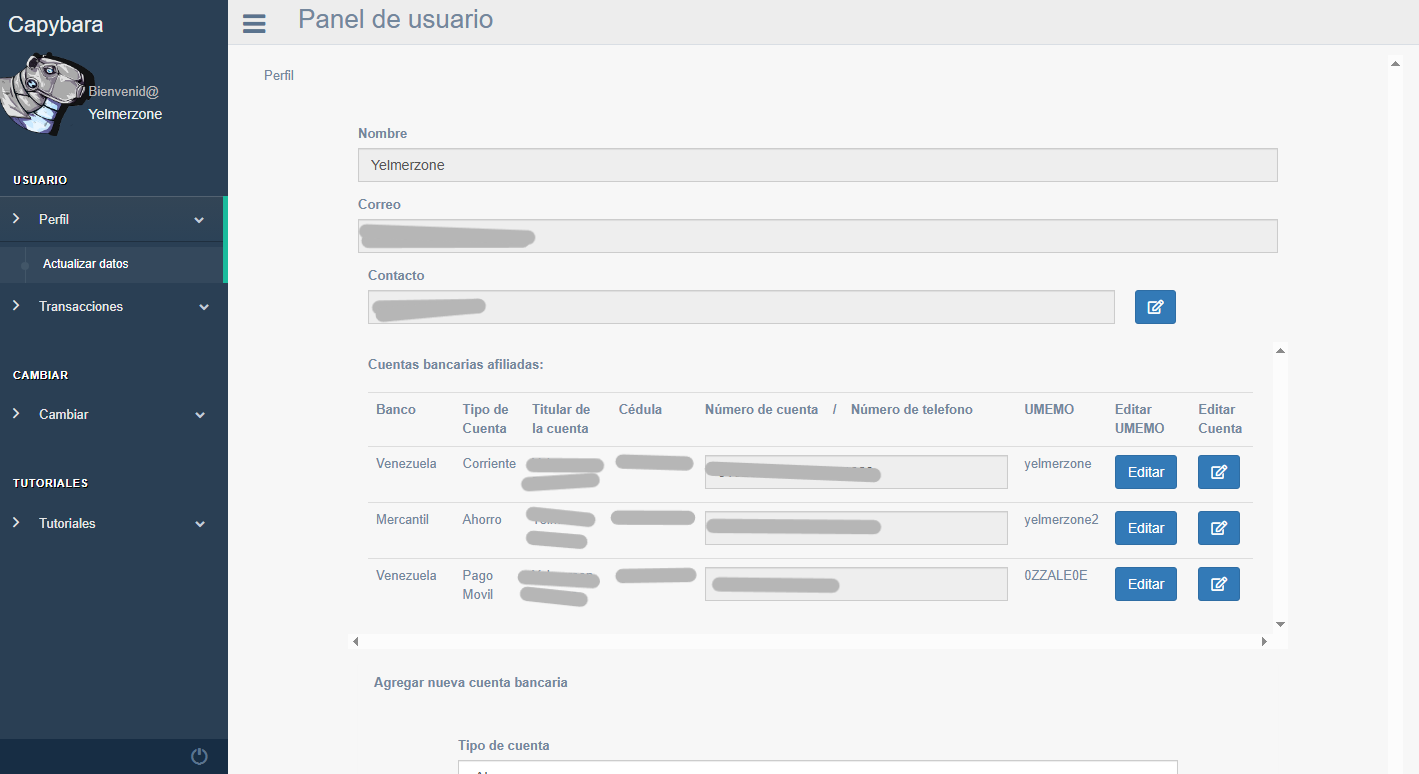Click the Panel de usuario title

[x=395, y=19]
